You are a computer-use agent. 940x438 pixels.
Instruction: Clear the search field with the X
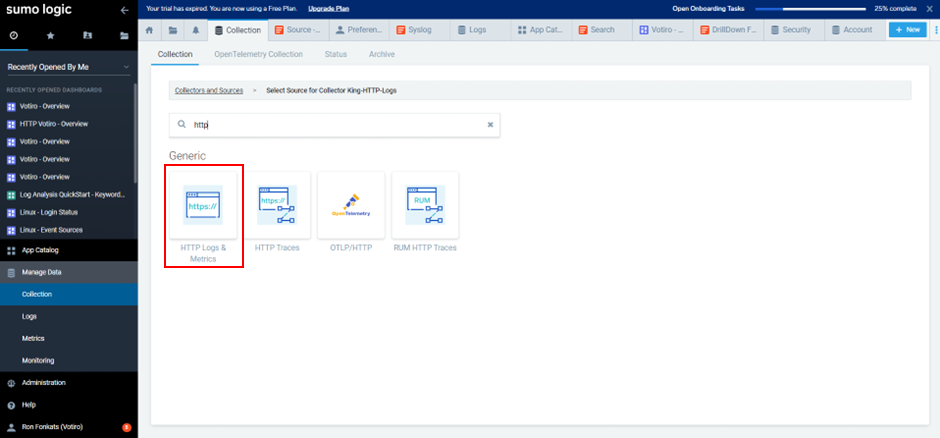490,125
